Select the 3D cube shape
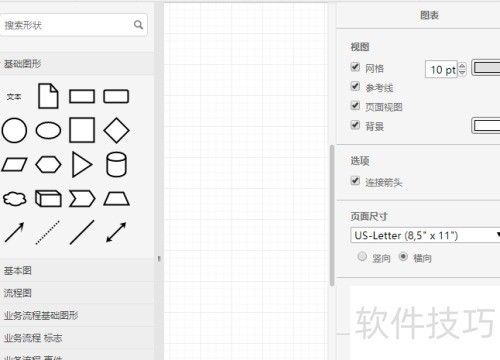The width and height of the screenshot is (500, 360). click(x=48, y=199)
